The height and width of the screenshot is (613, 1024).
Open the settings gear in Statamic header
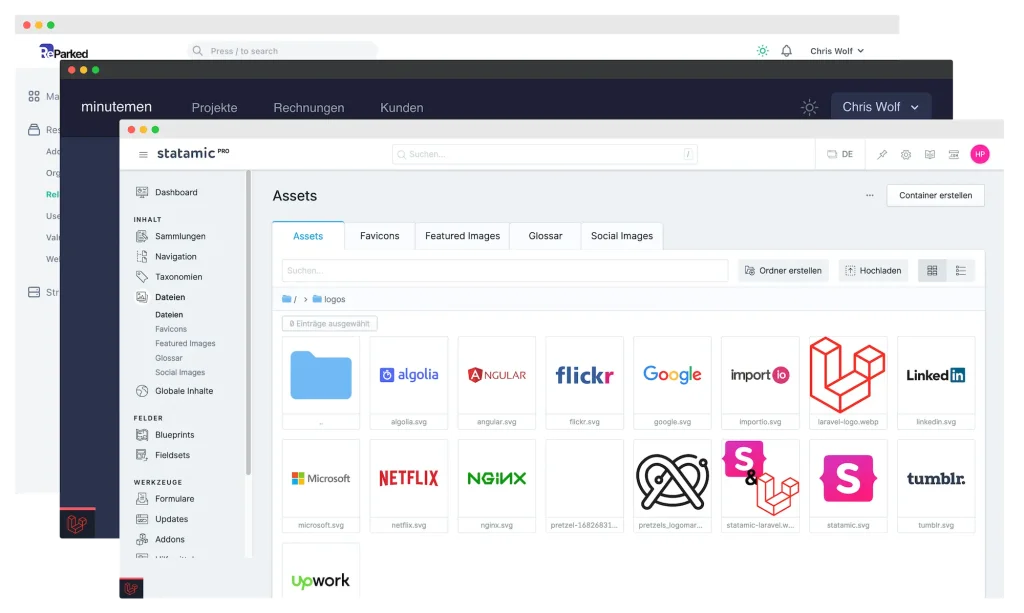click(906, 155)
